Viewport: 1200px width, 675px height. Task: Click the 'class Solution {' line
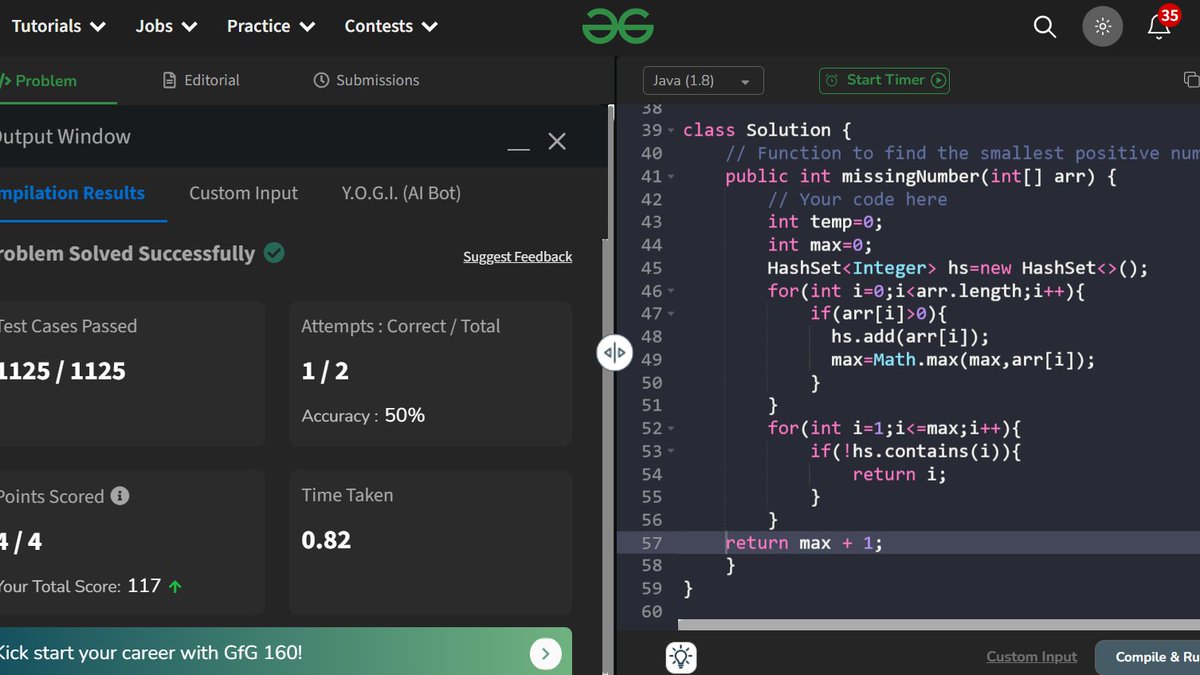767,130
